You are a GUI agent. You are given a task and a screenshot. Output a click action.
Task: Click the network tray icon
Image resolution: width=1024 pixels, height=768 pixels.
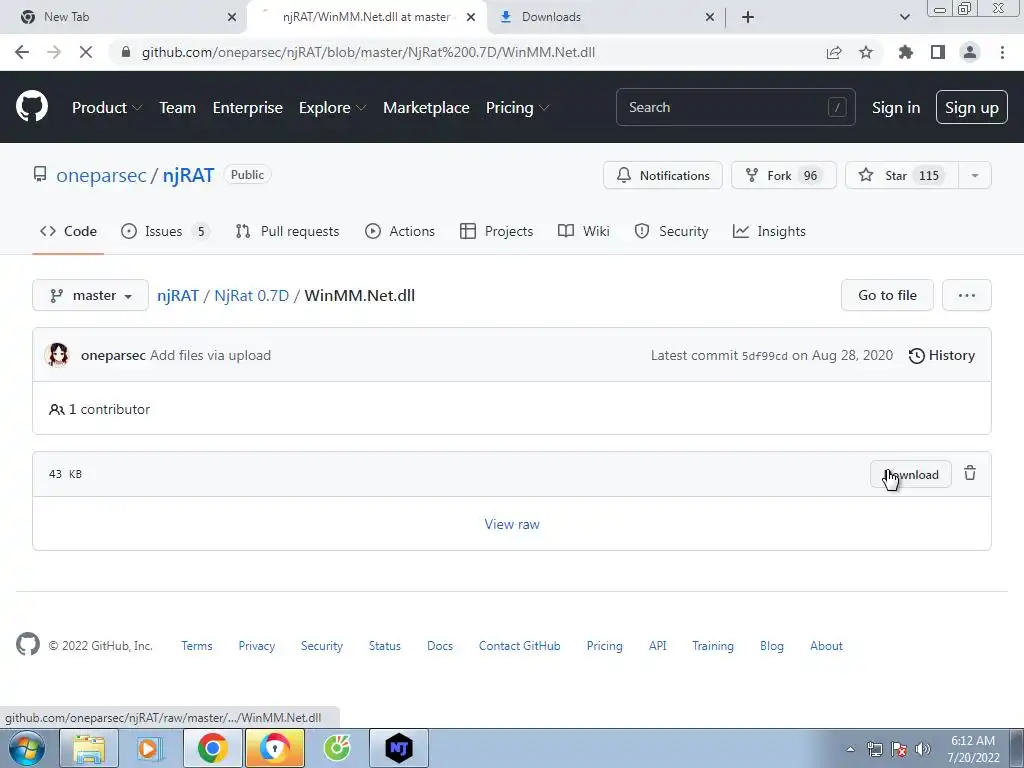(874, 749)
